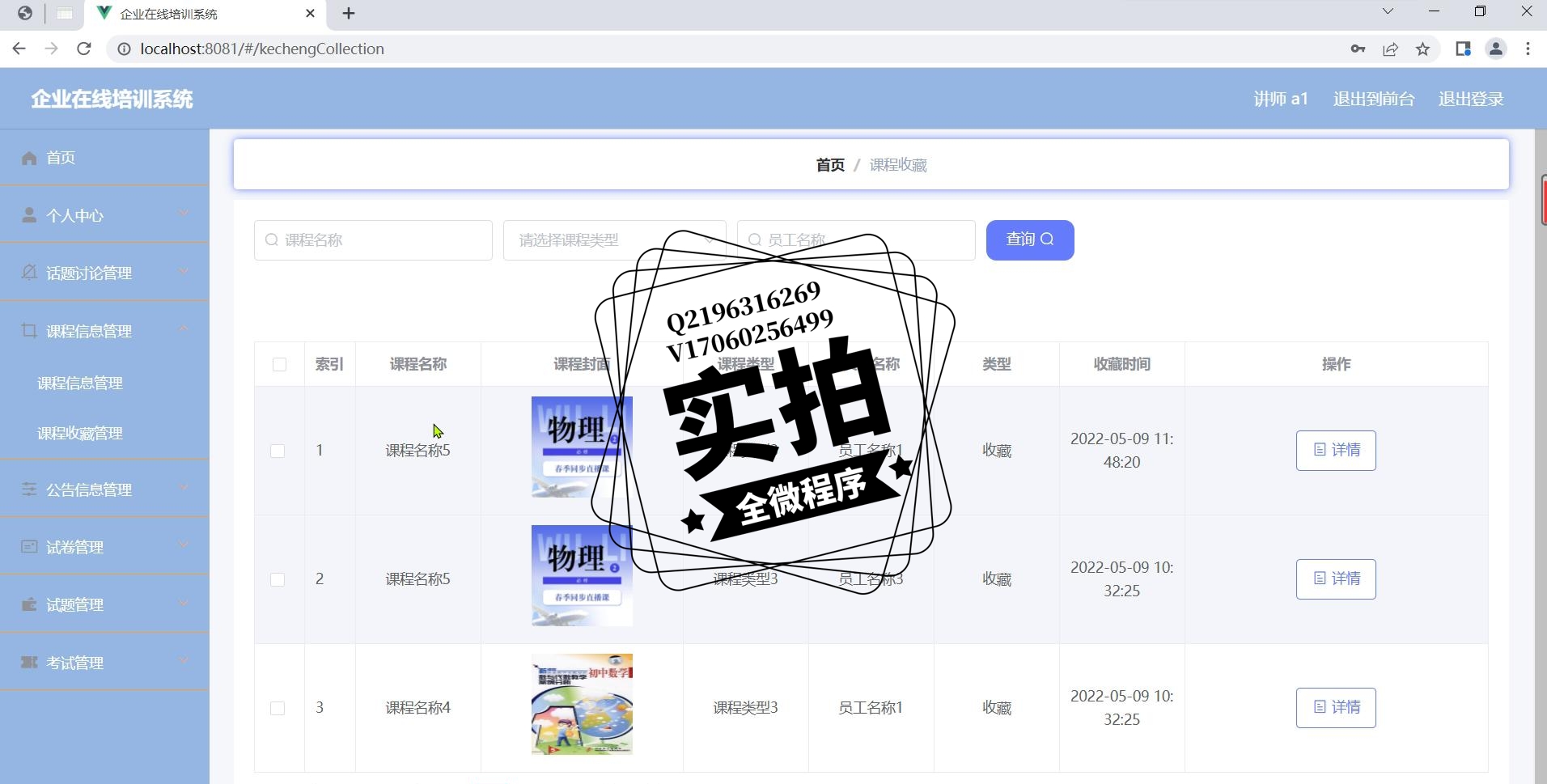Open 详情 for row 1
Viewport: 1547px width, 784px height.
pyautogui.click(x=1336, y=450)
